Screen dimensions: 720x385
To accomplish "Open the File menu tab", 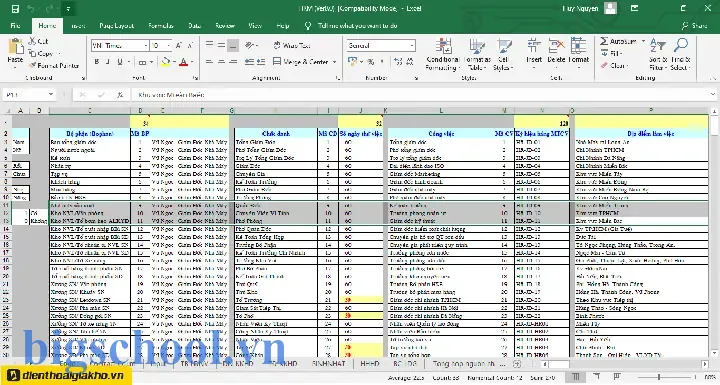I will (15, 26).
